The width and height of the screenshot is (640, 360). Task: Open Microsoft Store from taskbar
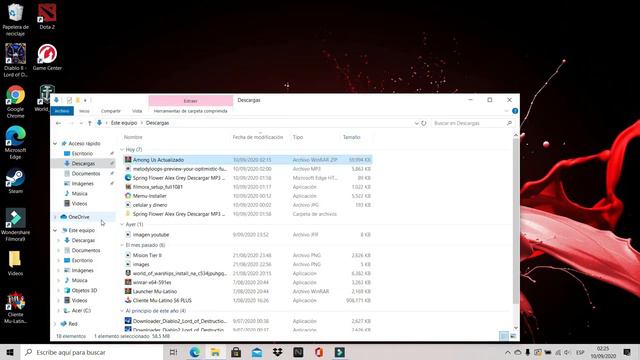(236, 352)
